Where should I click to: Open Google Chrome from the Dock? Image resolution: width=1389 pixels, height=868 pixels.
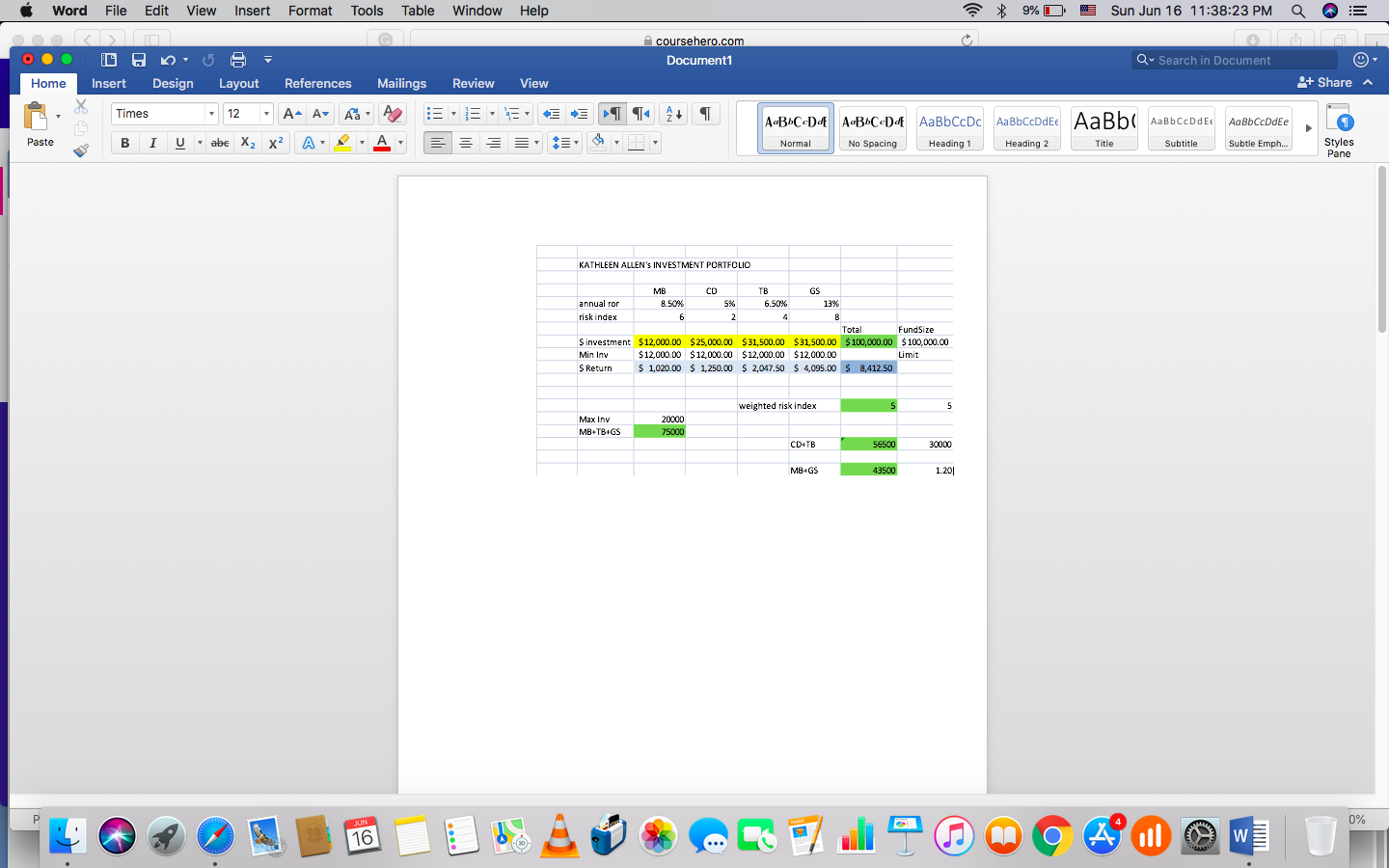click(x=1052, y=836)
